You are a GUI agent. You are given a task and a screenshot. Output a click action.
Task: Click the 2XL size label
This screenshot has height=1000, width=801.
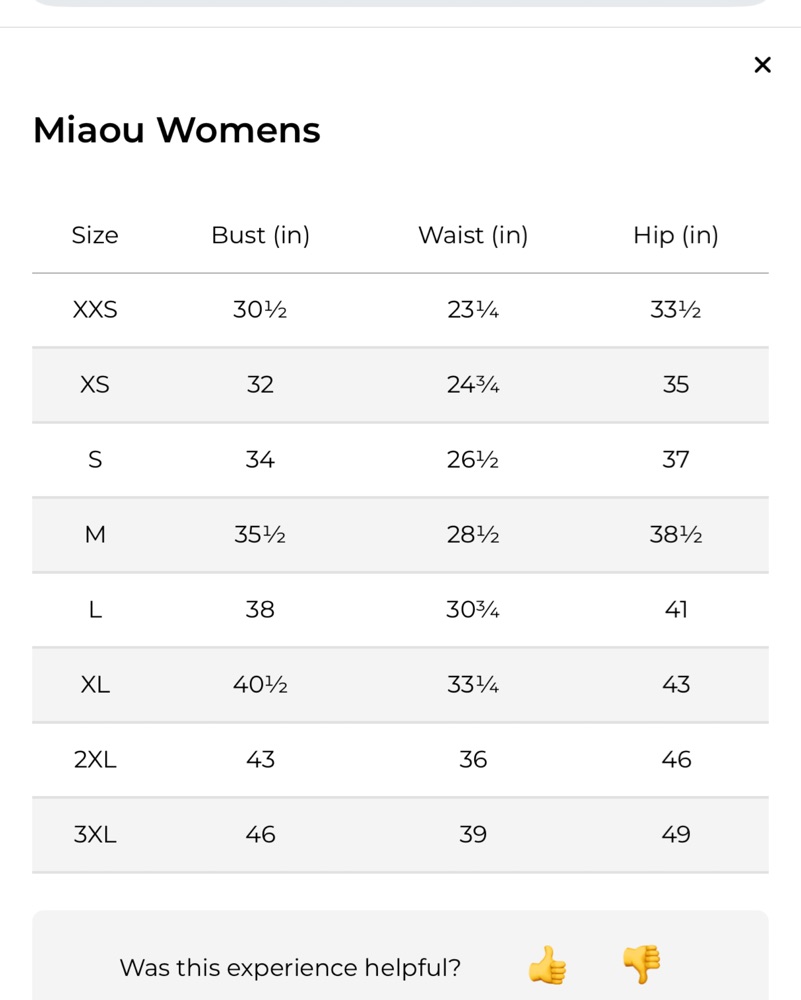coord(95,760)
